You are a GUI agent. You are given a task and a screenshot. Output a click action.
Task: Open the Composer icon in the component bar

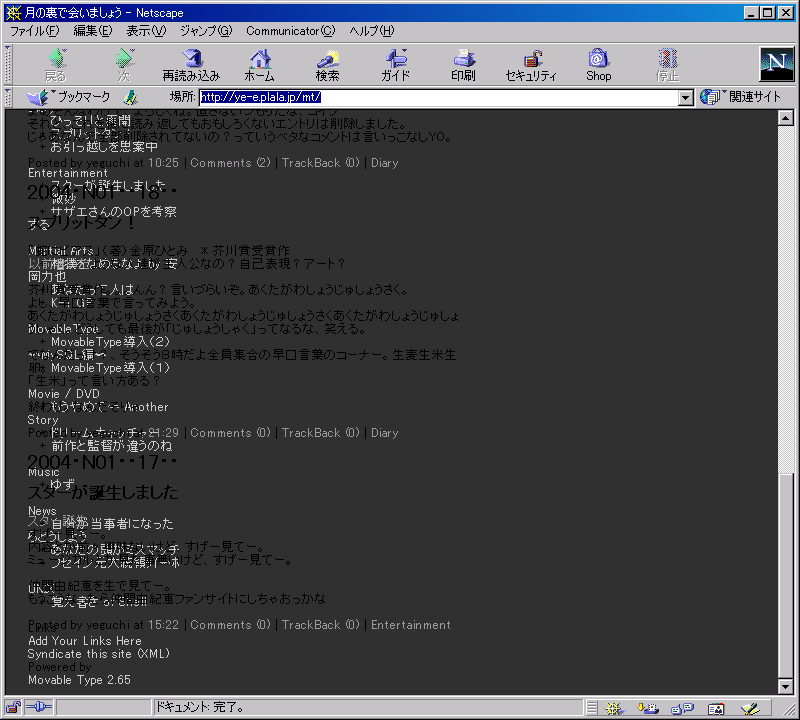coord(750,708)
